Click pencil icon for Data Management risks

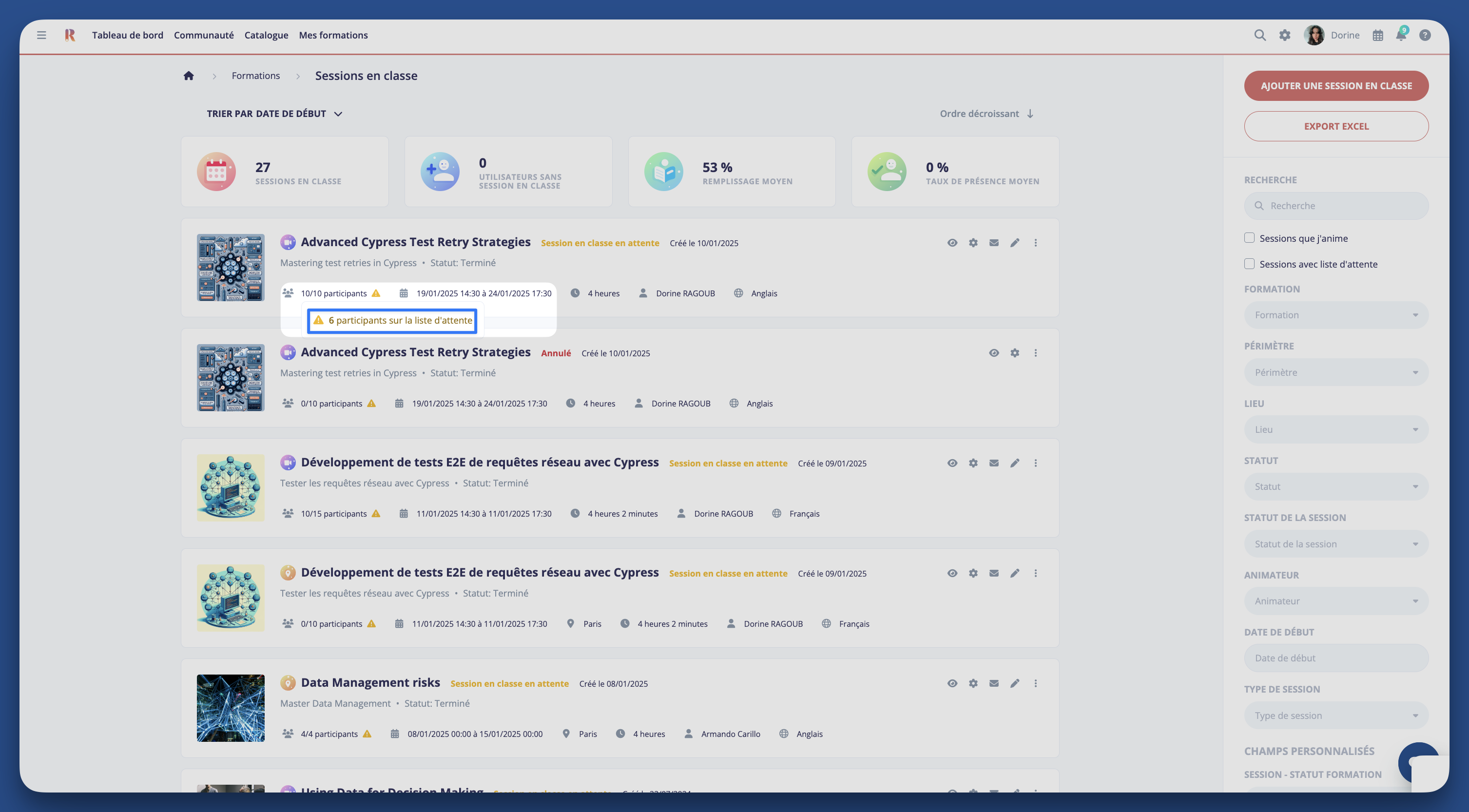tap(1014, 683)
